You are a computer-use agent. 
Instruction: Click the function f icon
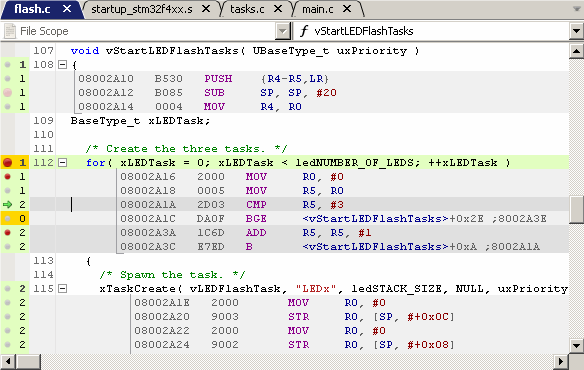pos(304,31)
